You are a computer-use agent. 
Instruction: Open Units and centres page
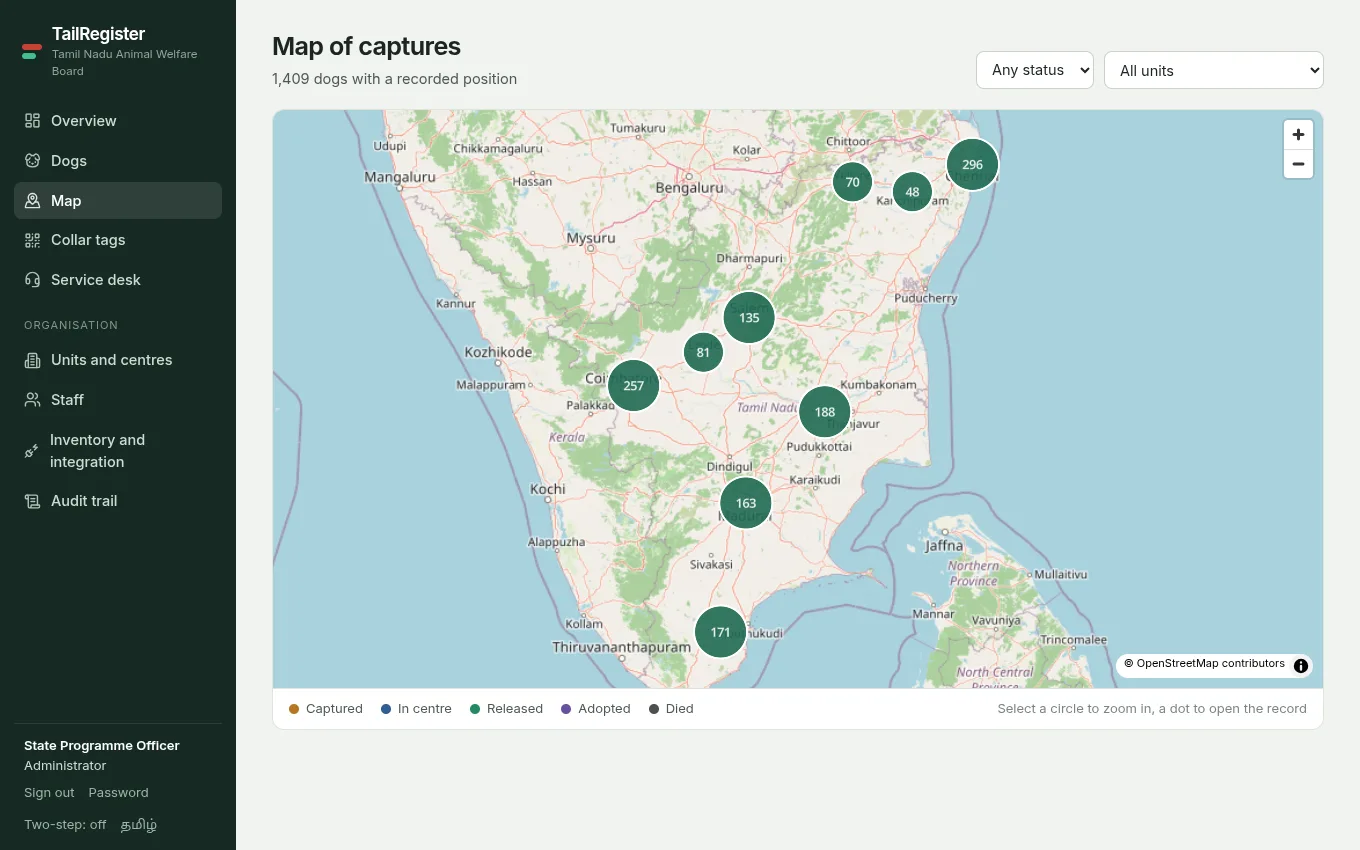[x=118, y=360]
